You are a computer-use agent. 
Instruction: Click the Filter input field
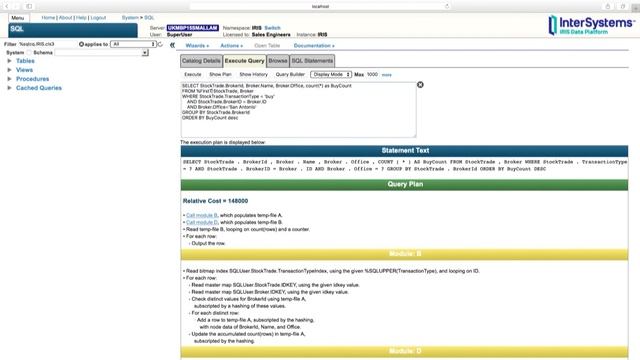(x=47, y=44)
